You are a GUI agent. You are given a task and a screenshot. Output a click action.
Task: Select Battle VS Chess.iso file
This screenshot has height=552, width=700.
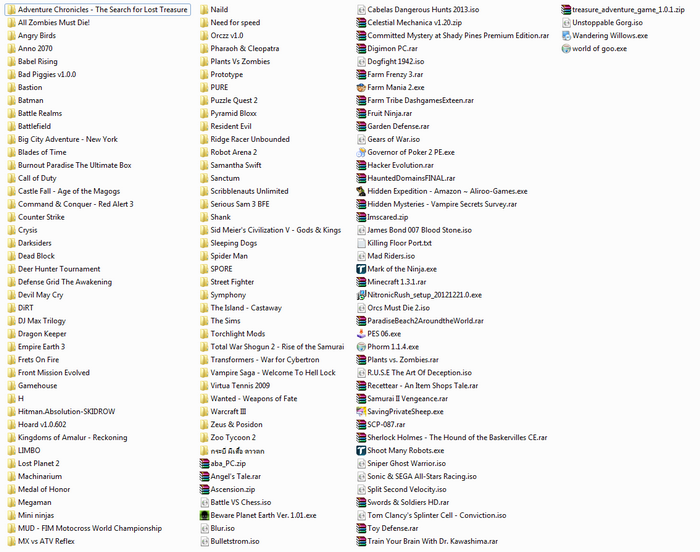click(241, 502)
